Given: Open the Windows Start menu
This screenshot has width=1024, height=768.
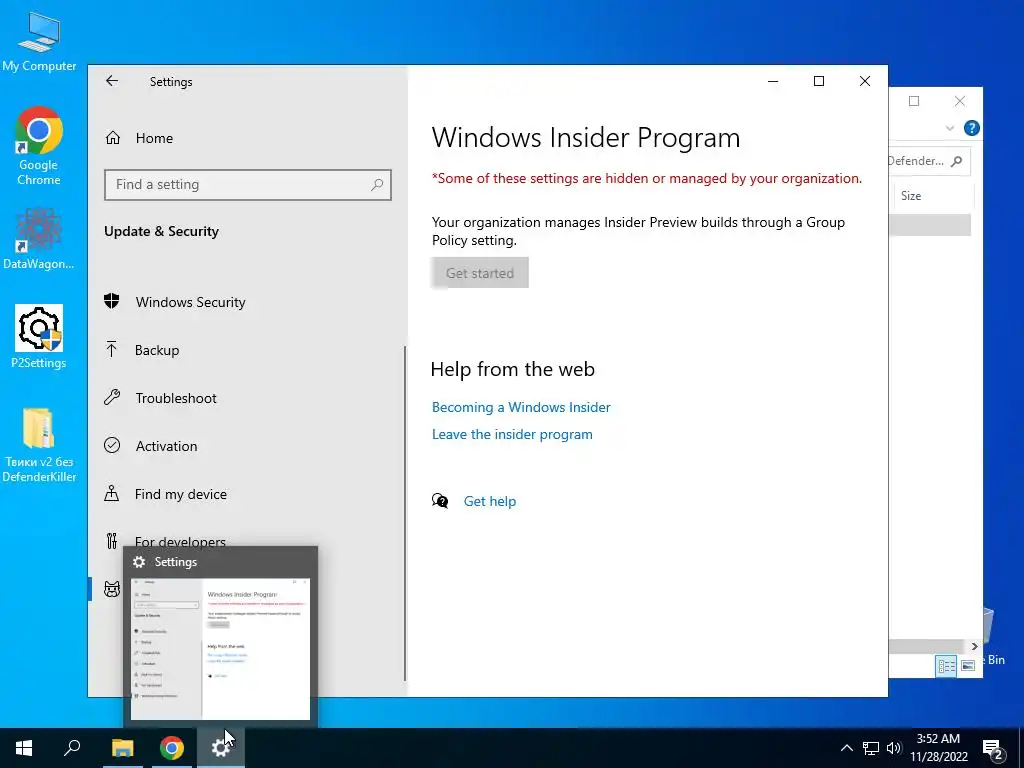Looking at the screenshot, I should 24,748.
